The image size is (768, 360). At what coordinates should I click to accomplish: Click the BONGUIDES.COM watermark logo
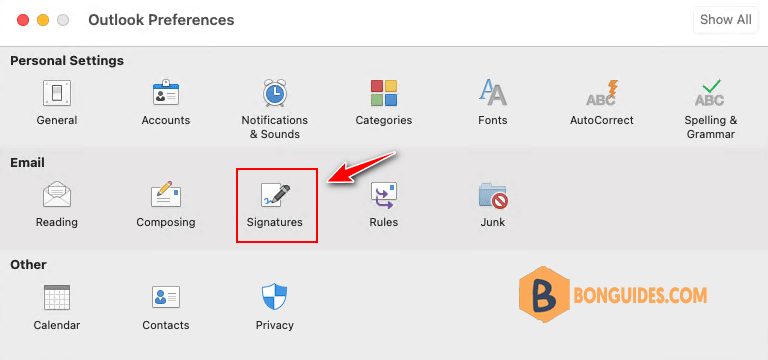point(613,295)
